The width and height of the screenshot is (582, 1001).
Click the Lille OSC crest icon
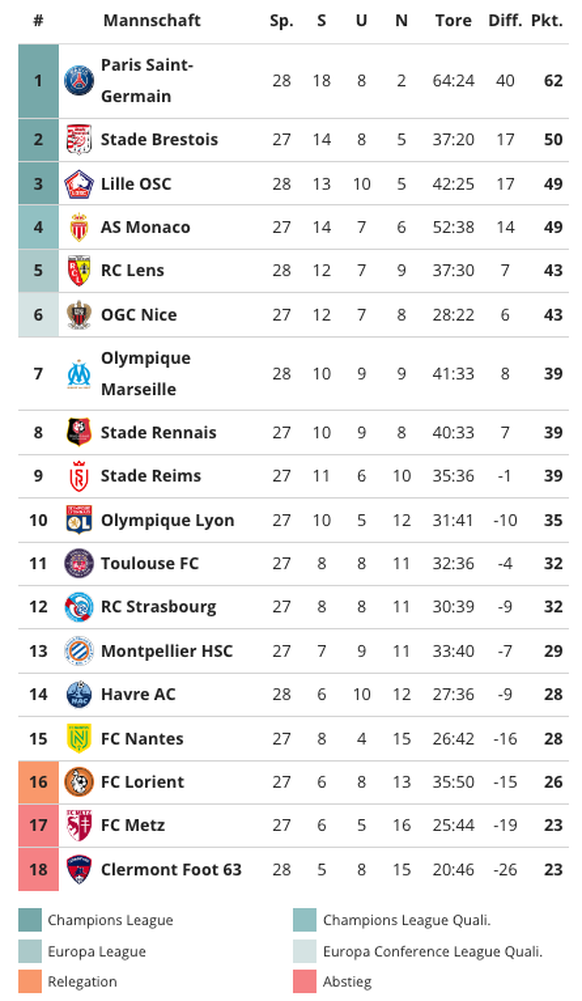coord(79,184)
